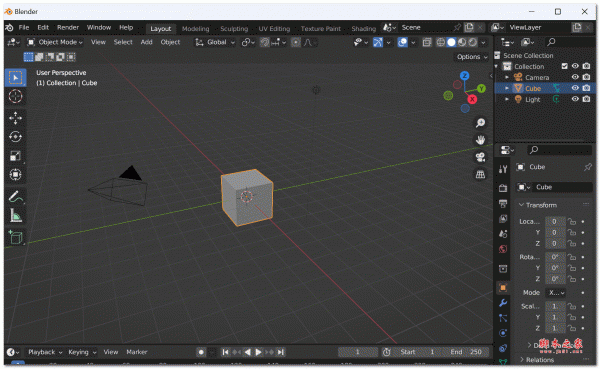Hide the Camera in viewport
Screen dimensions: 600x369
(x=575, y=77)
